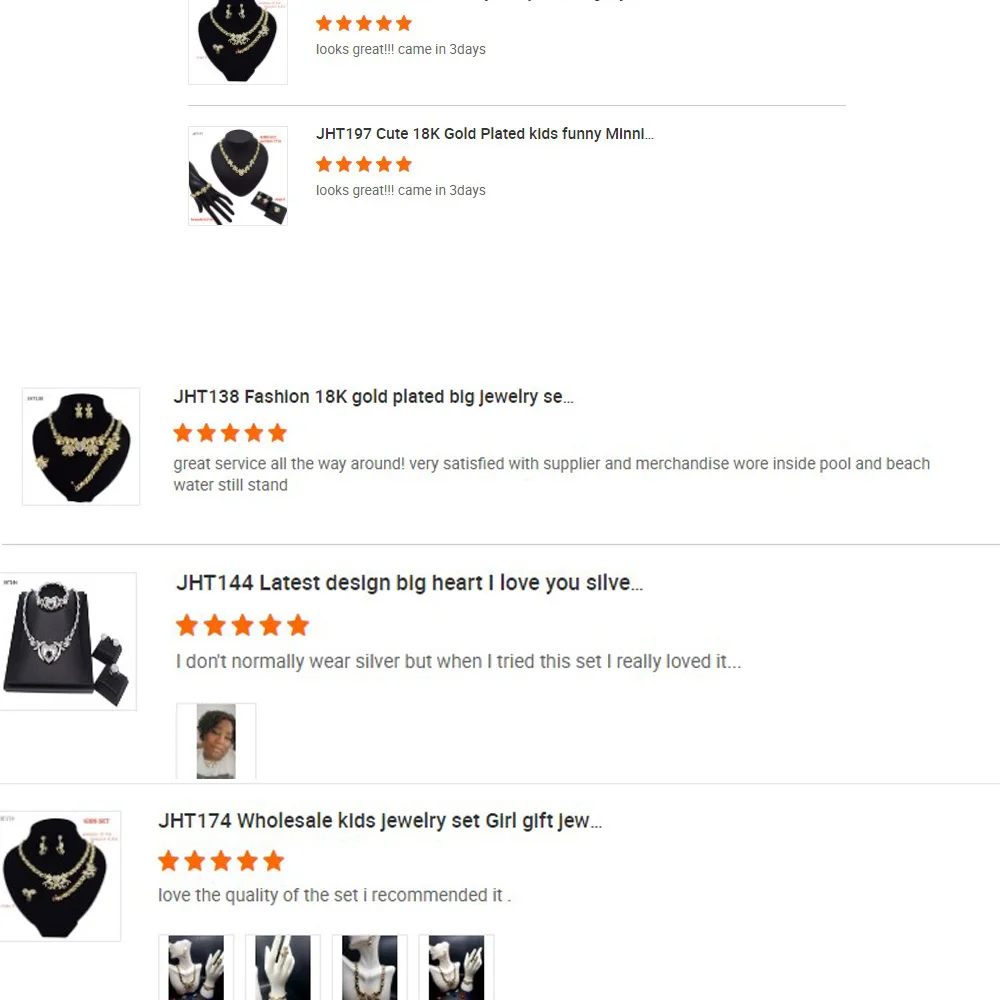Click the star rating above the topmost review text

point(364,24)
